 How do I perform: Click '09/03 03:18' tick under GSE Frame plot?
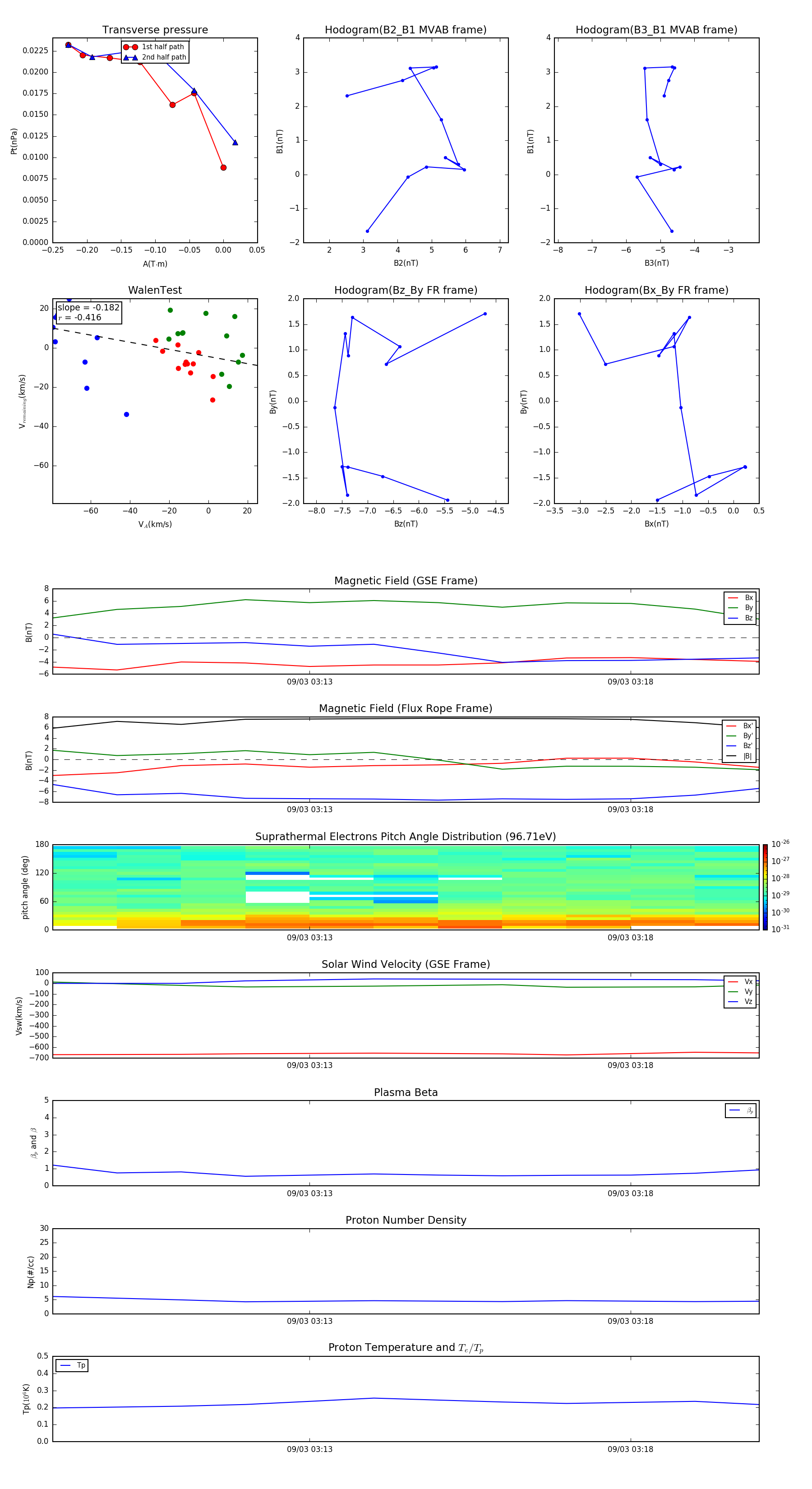[630, 682]
